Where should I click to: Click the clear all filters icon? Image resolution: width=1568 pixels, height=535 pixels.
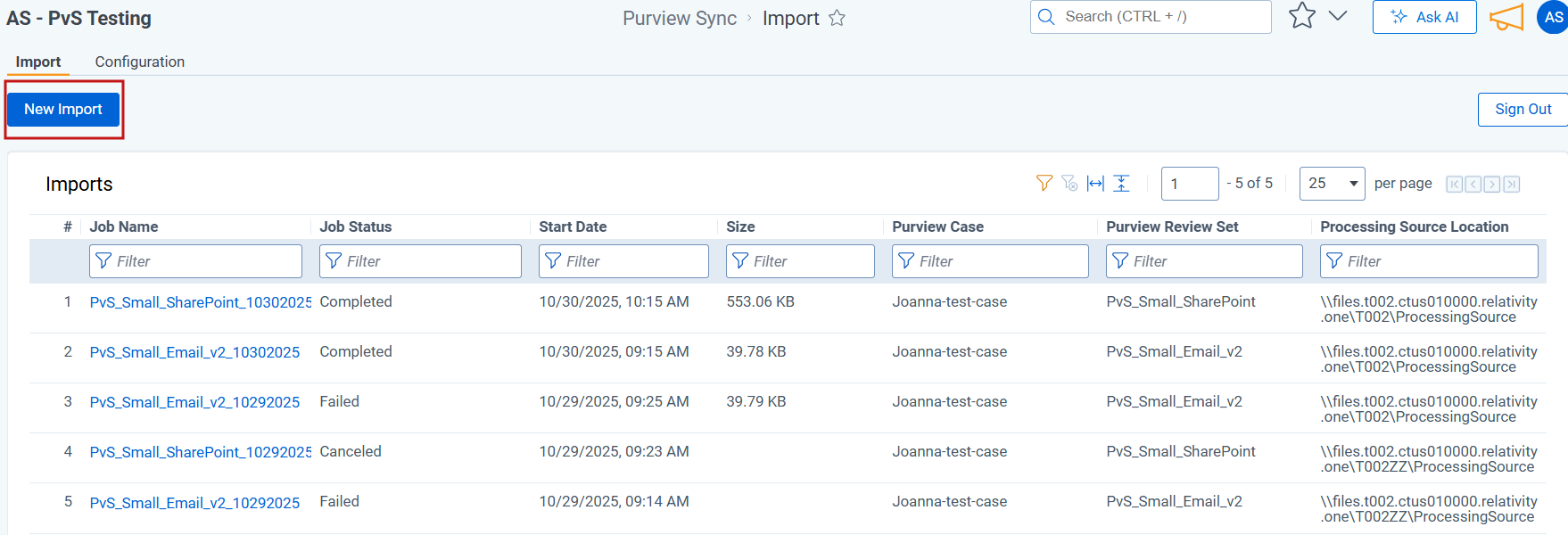click(1069, 183)
